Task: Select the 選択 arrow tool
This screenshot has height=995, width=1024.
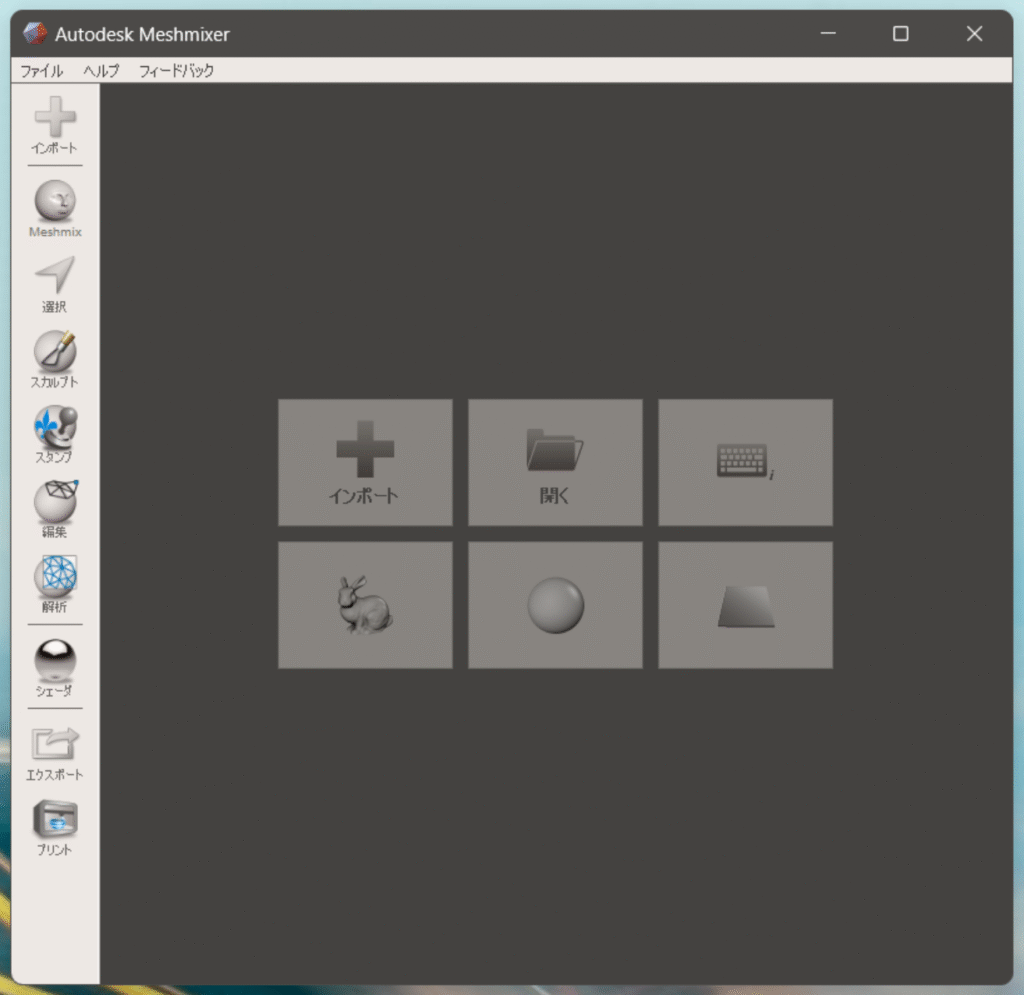Action: [55, 285]
